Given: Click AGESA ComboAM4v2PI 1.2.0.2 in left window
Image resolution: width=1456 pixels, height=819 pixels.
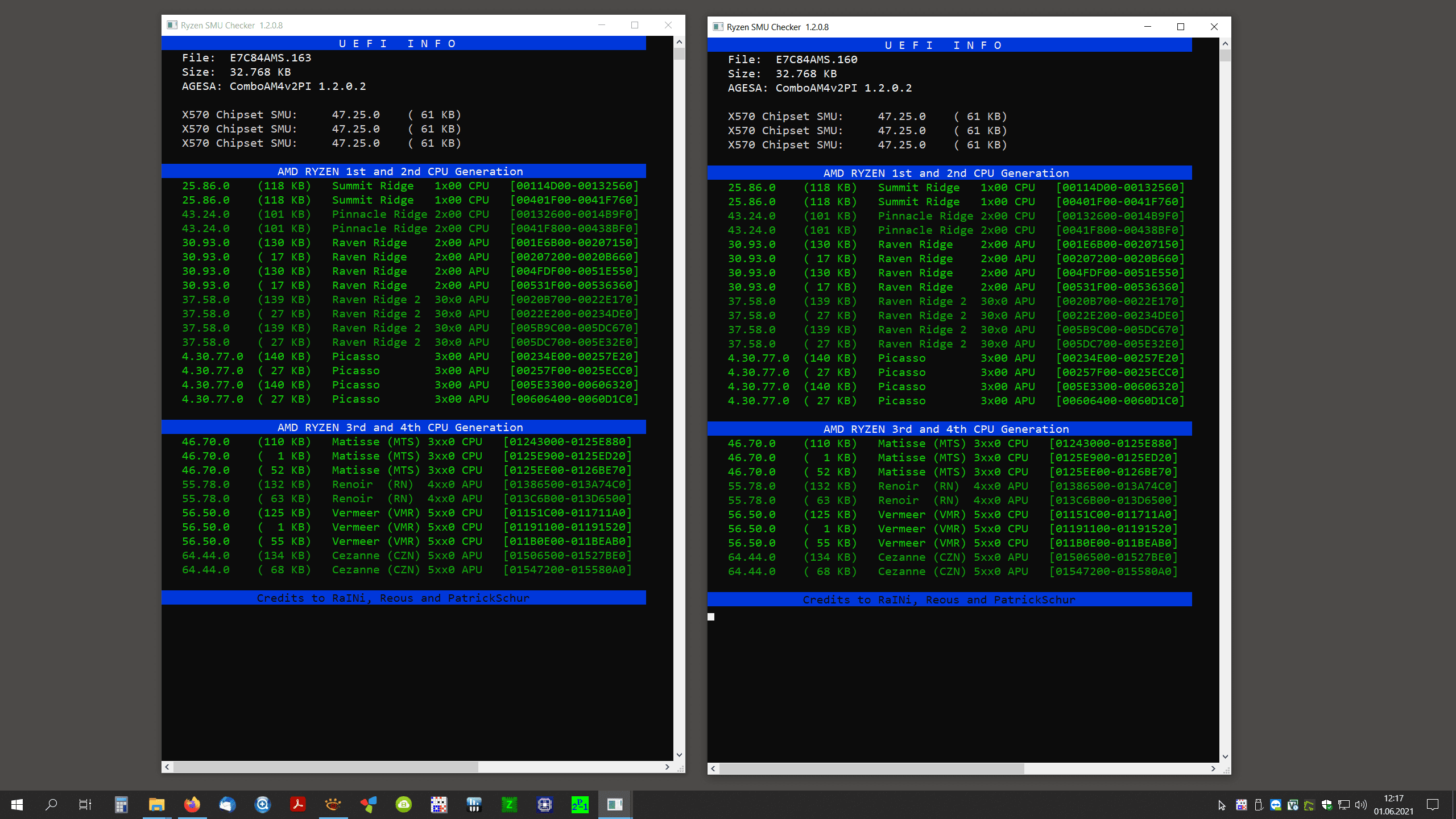Looking at the screenshot, I should click(x=274, y=86).
